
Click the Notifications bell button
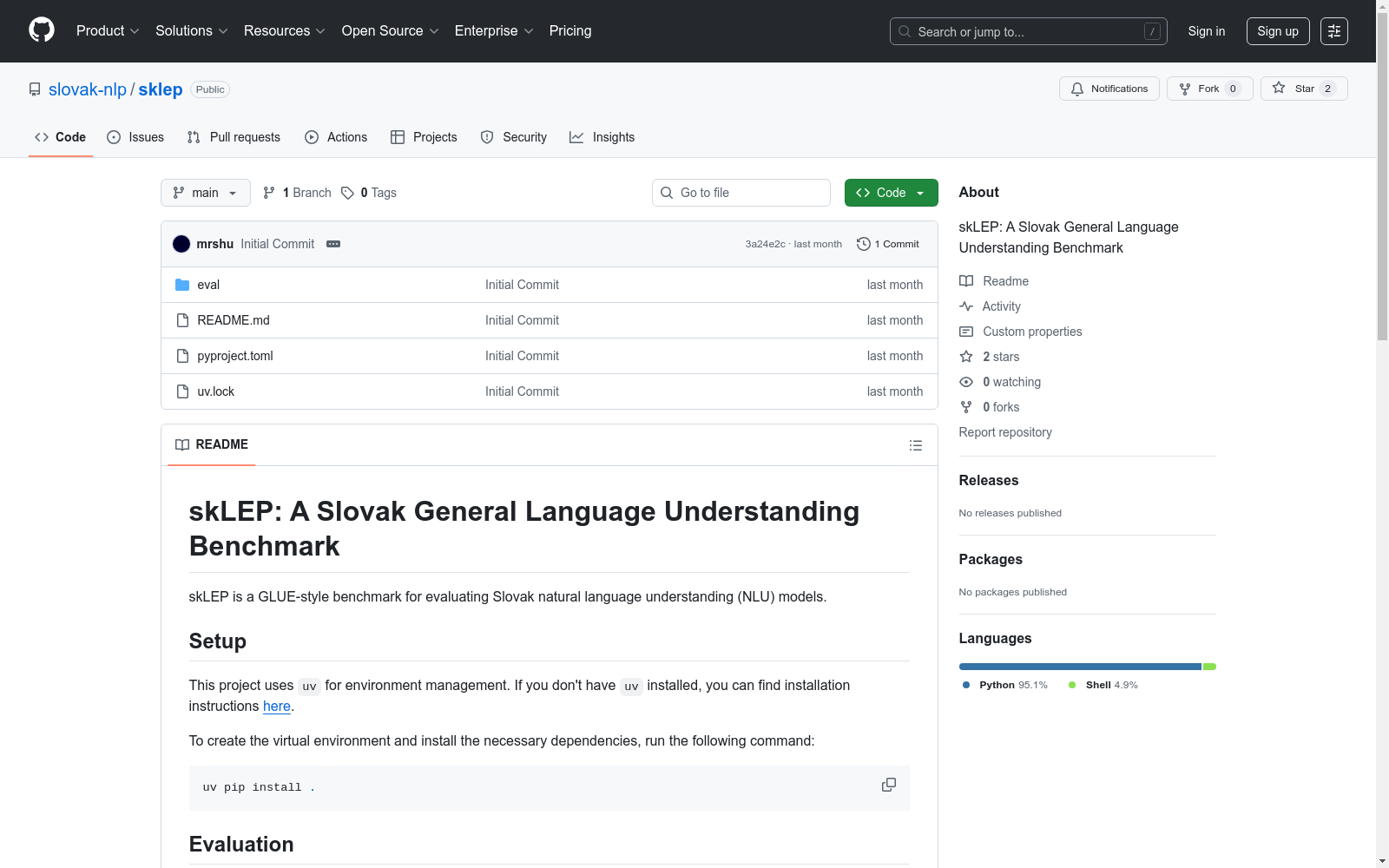1109,89
